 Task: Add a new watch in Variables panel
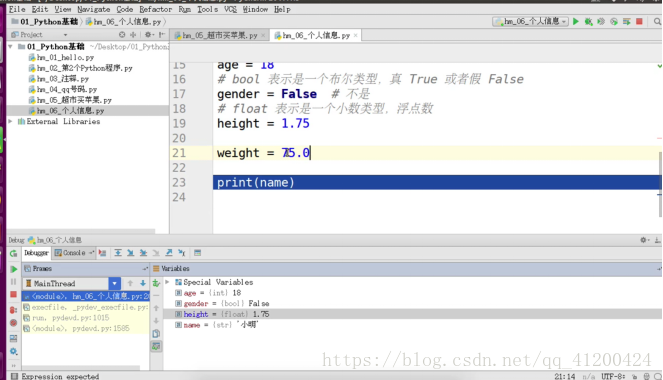(x=156, y=283)
